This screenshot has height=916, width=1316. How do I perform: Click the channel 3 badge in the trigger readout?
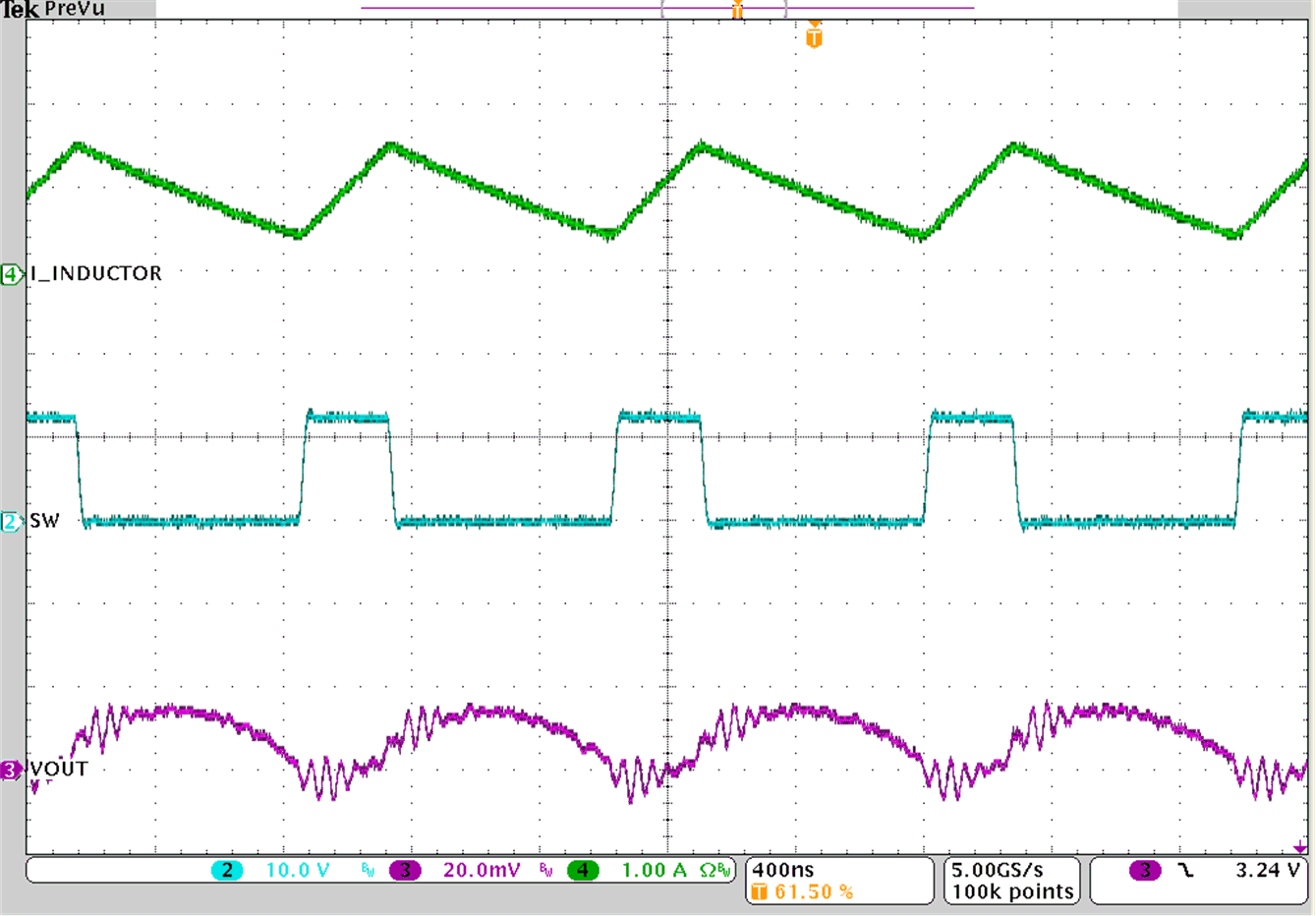click(x=1145, y=870)
